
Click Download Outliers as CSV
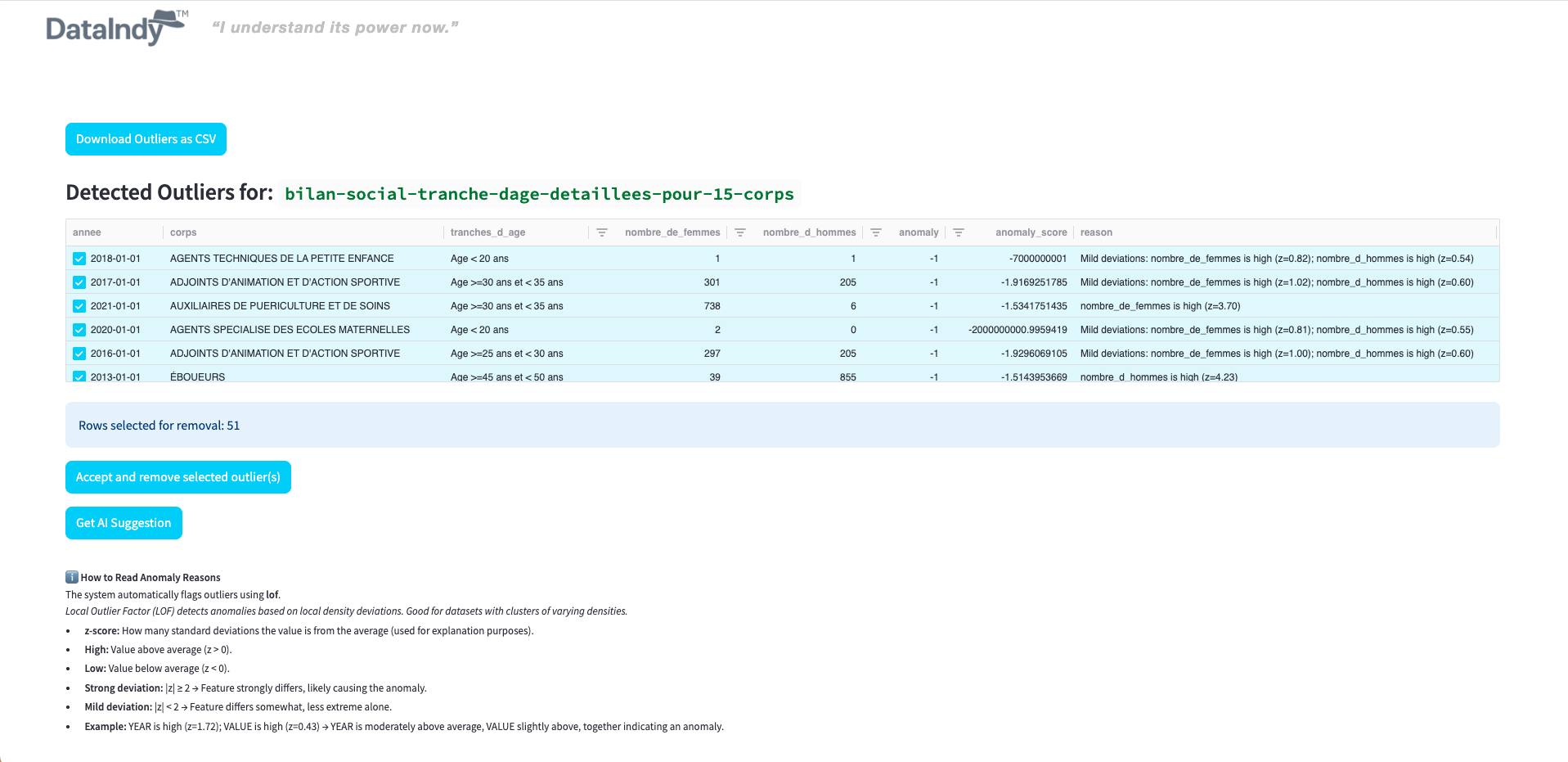pos(146,138)
